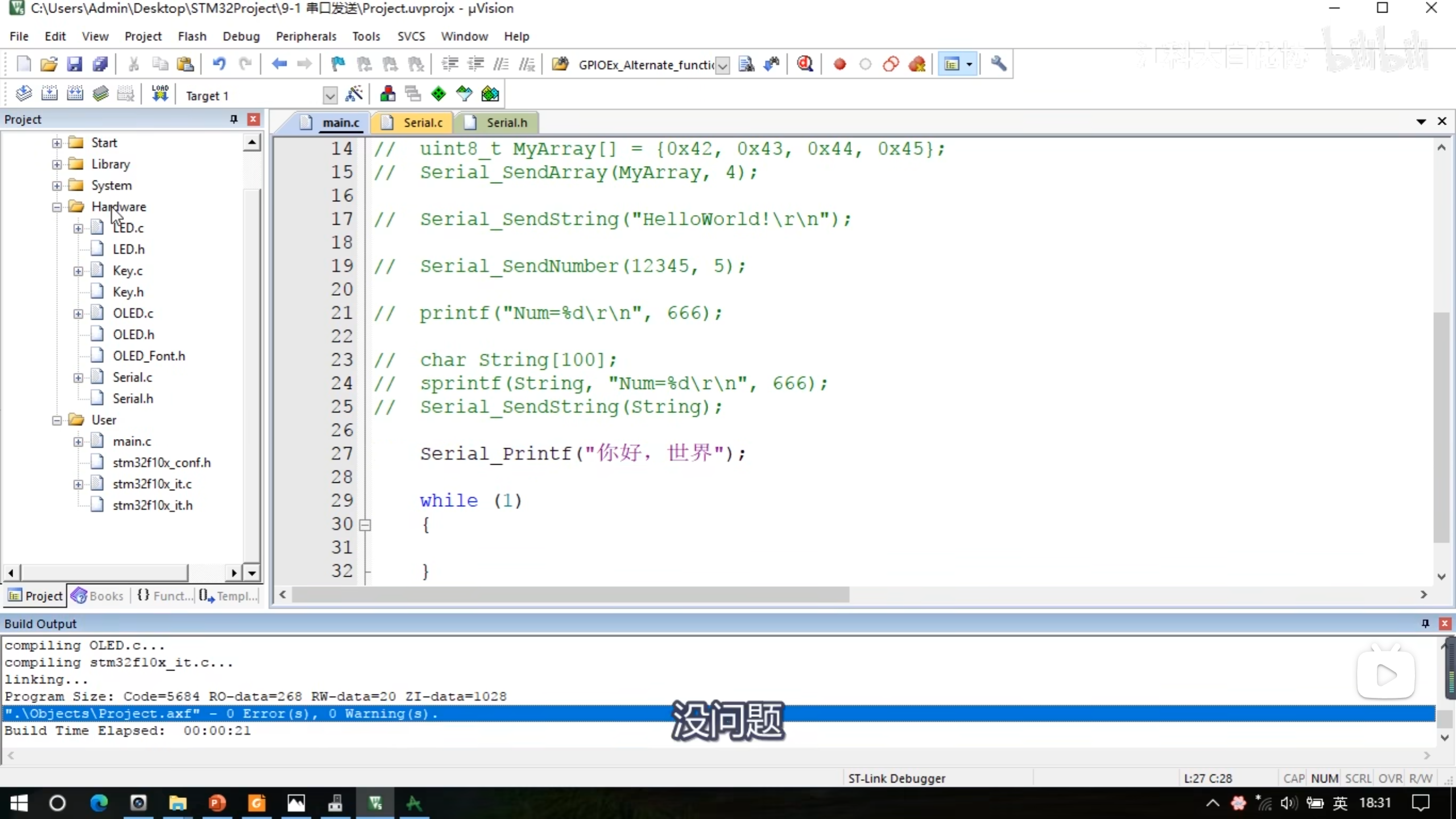Screen dimensions: 1456x819
Task: Click the Build target icon
Action: tap(49, 94)
